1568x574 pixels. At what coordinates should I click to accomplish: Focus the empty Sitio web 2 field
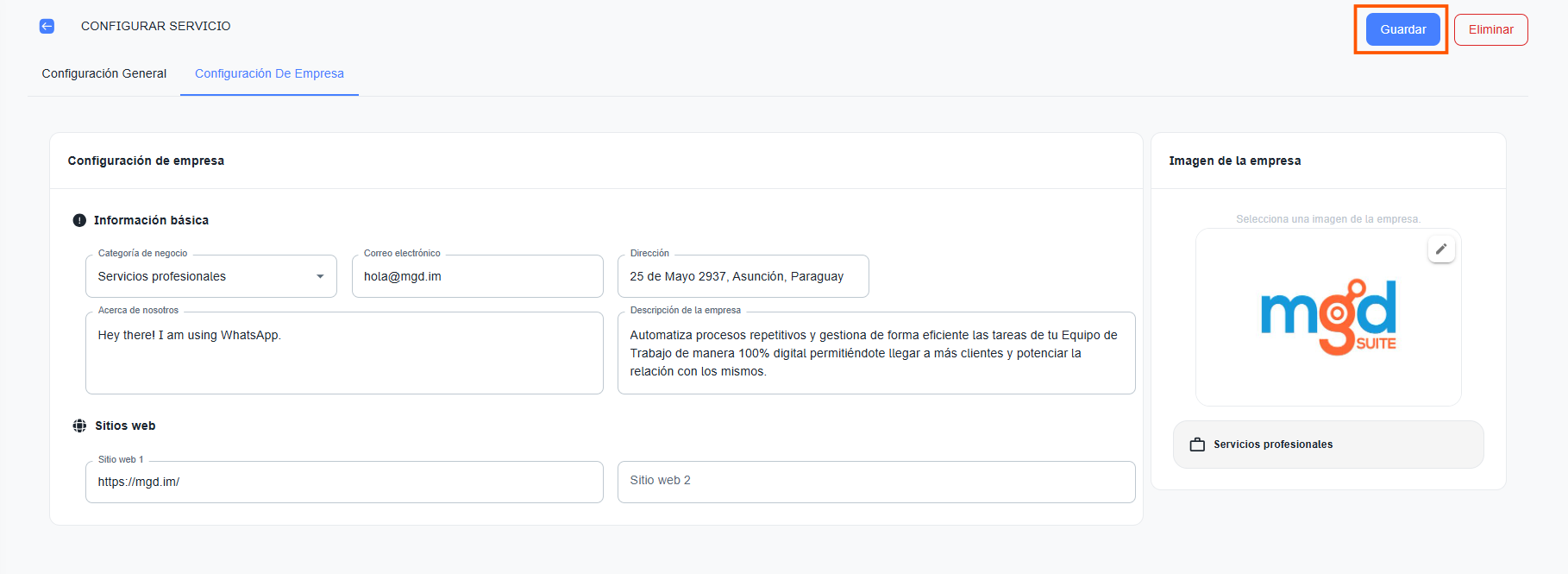(x=875, y=482)
